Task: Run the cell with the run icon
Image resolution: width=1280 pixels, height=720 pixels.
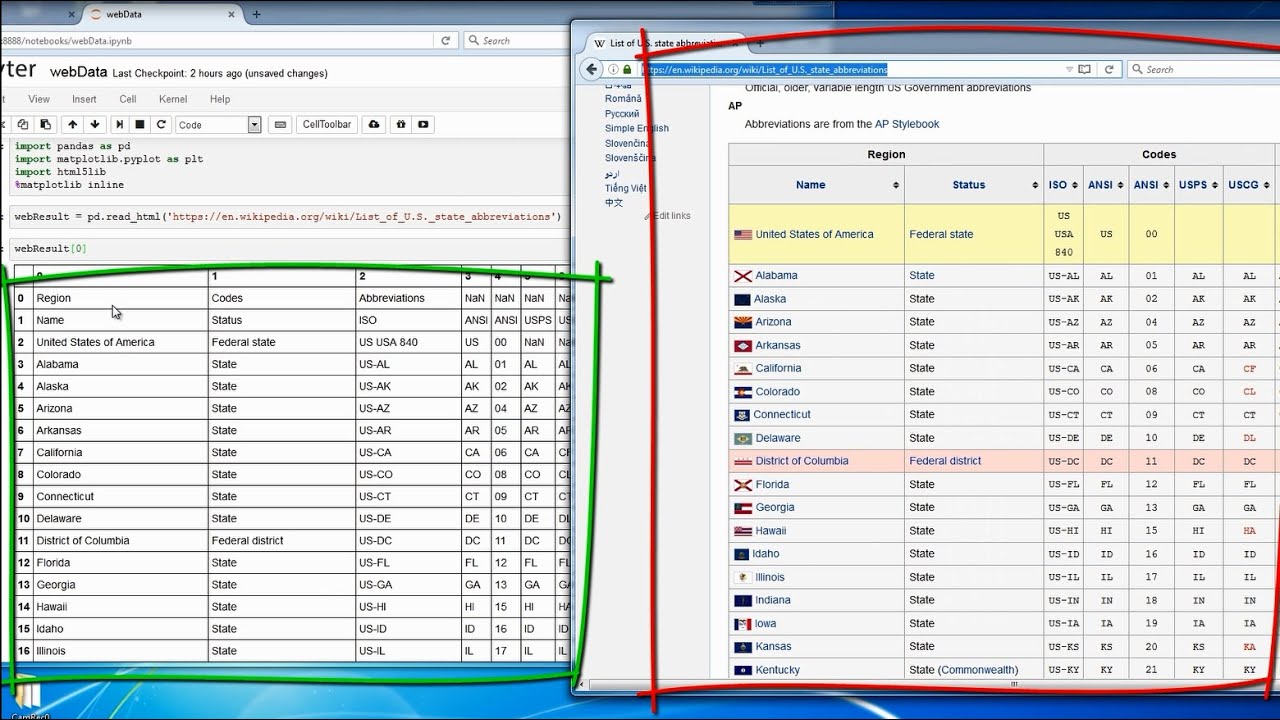Action: 119,125
